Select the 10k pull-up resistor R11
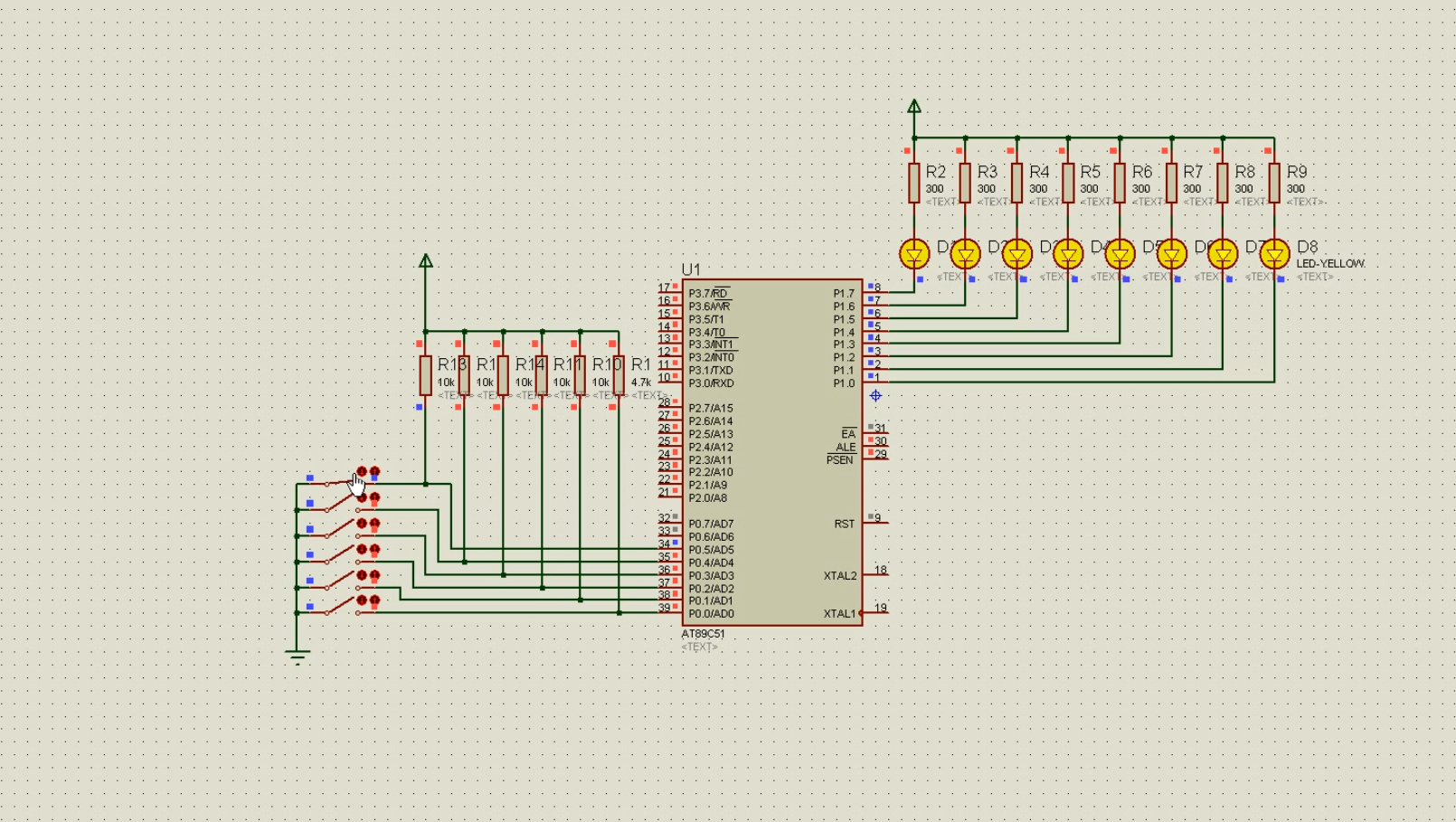Screen dimensions: 1456x822 coord(542,375)
